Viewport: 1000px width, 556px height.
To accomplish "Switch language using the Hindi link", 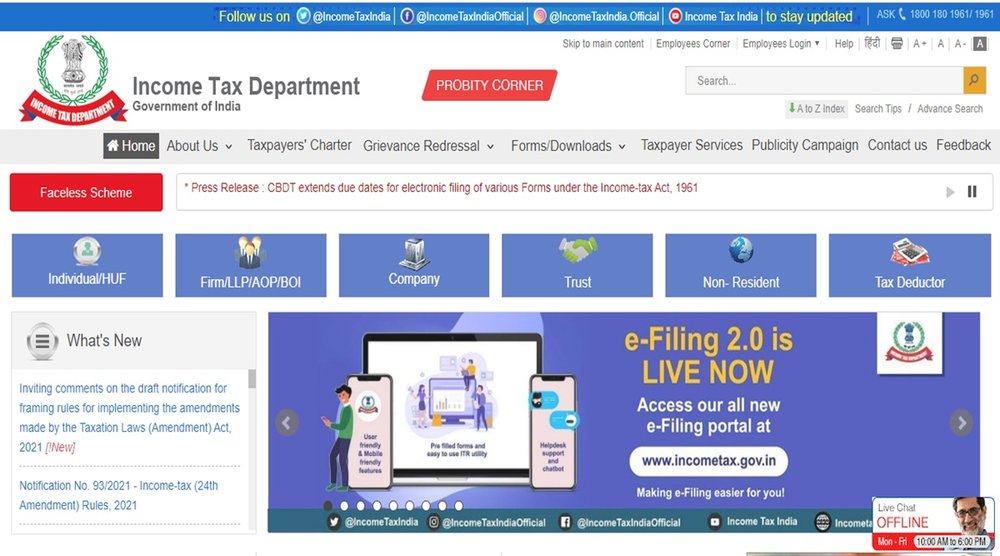I will (x=872, y=44).
